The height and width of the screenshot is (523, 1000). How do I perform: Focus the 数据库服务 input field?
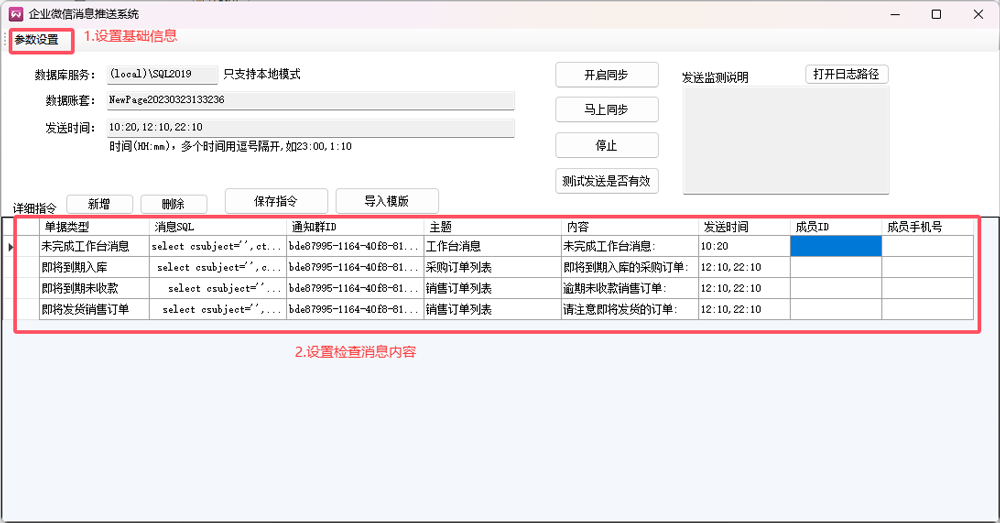(x=162, y=74)
